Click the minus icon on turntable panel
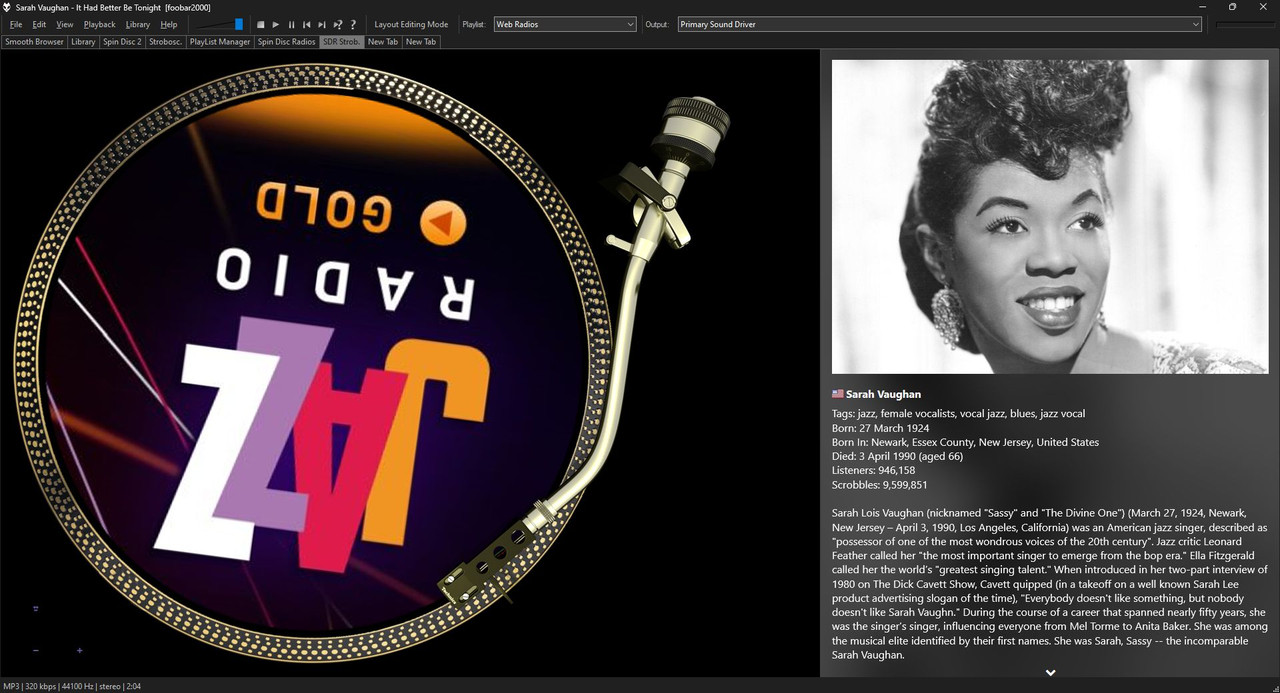The height and width of the screenshot is (693, 1280). [36, 650]
